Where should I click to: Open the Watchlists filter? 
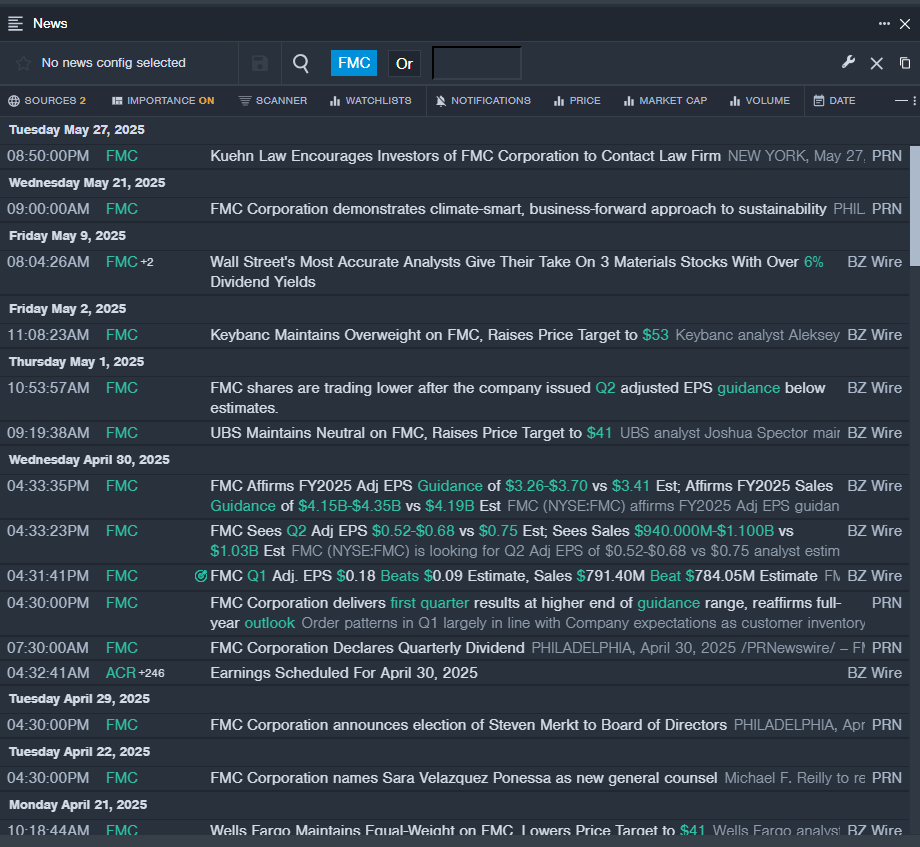click(x=371, y=101)
